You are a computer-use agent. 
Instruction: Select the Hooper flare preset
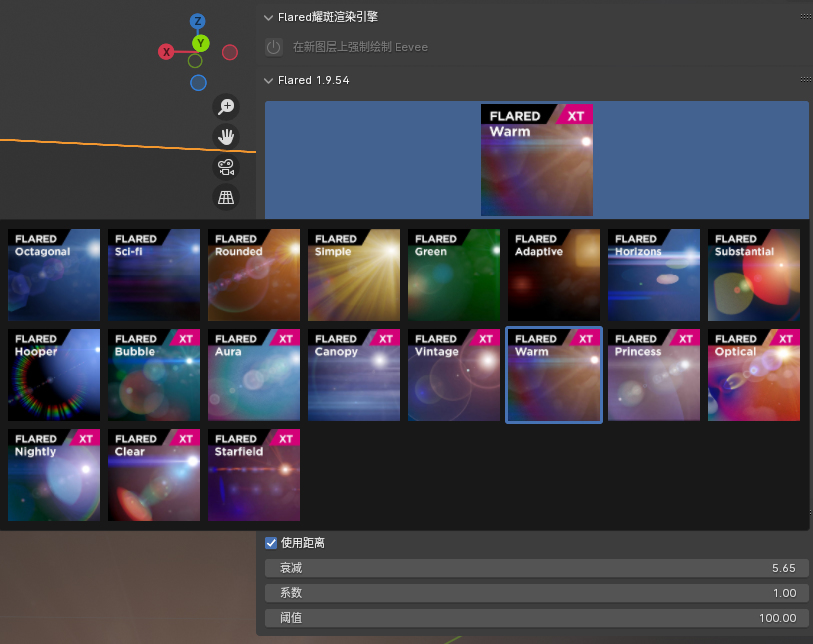pos(54,375)
